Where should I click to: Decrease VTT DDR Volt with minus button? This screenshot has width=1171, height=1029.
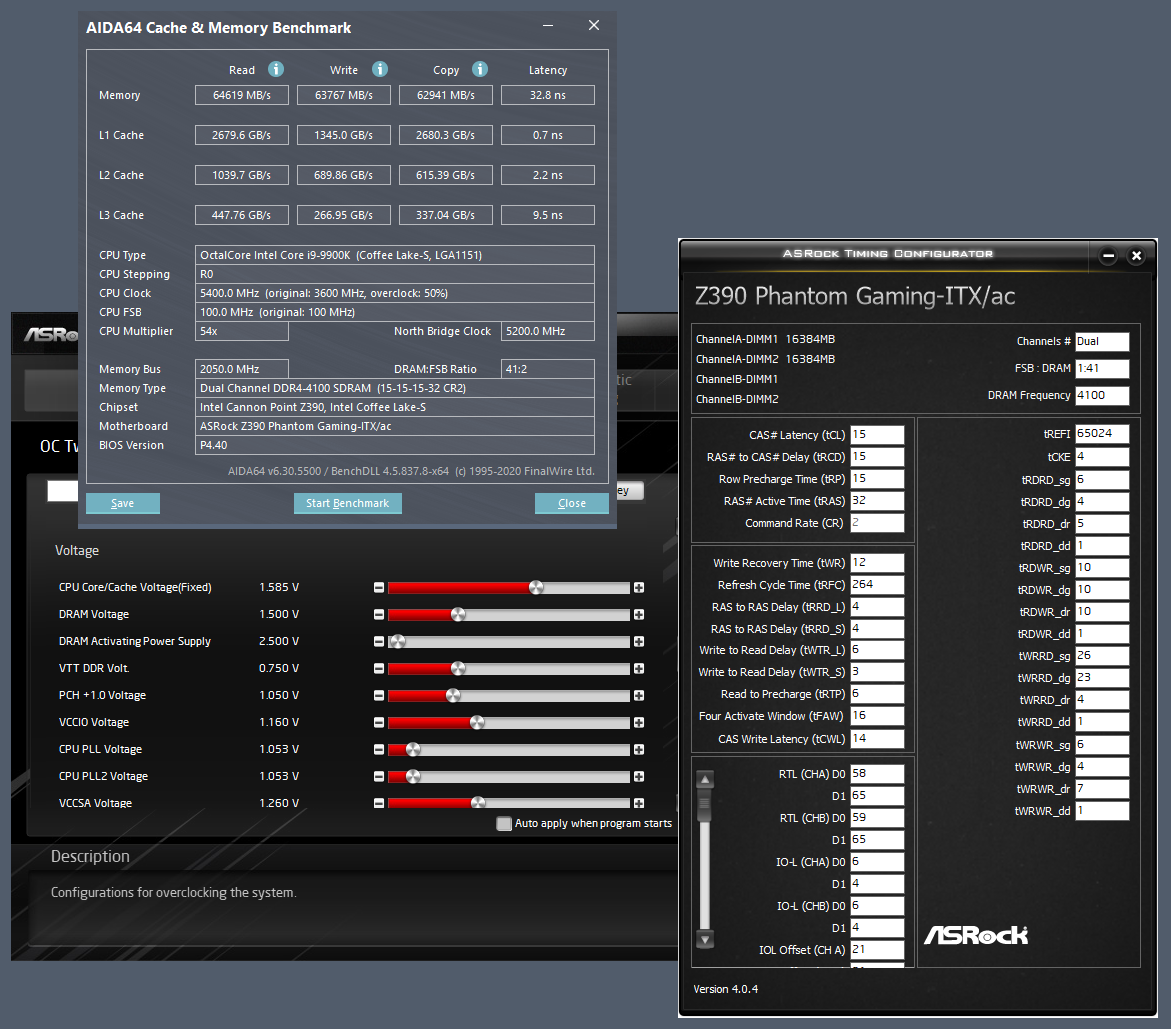click(379, 668)
